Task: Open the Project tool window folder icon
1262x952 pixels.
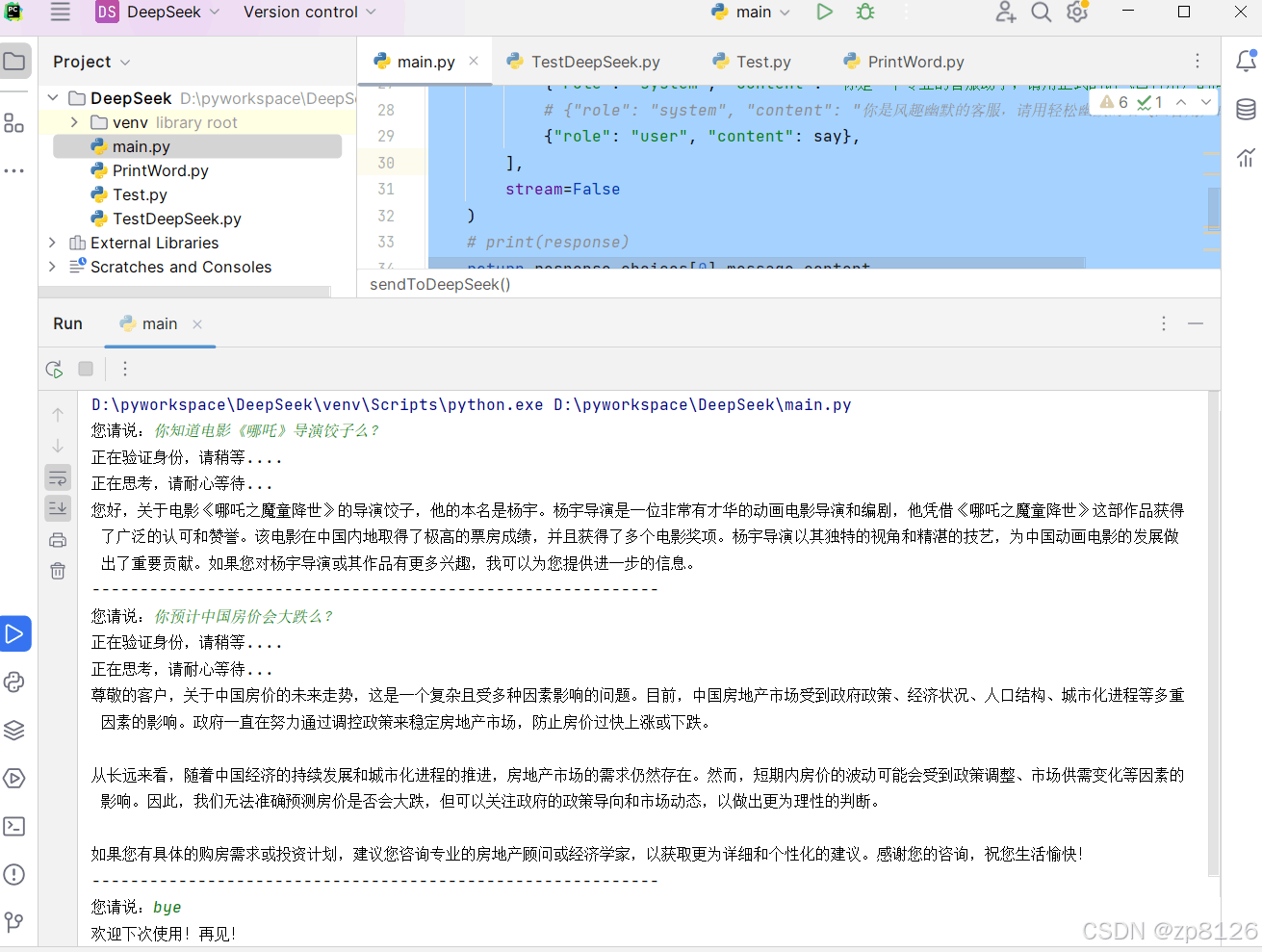Action: tap(14, 62)
